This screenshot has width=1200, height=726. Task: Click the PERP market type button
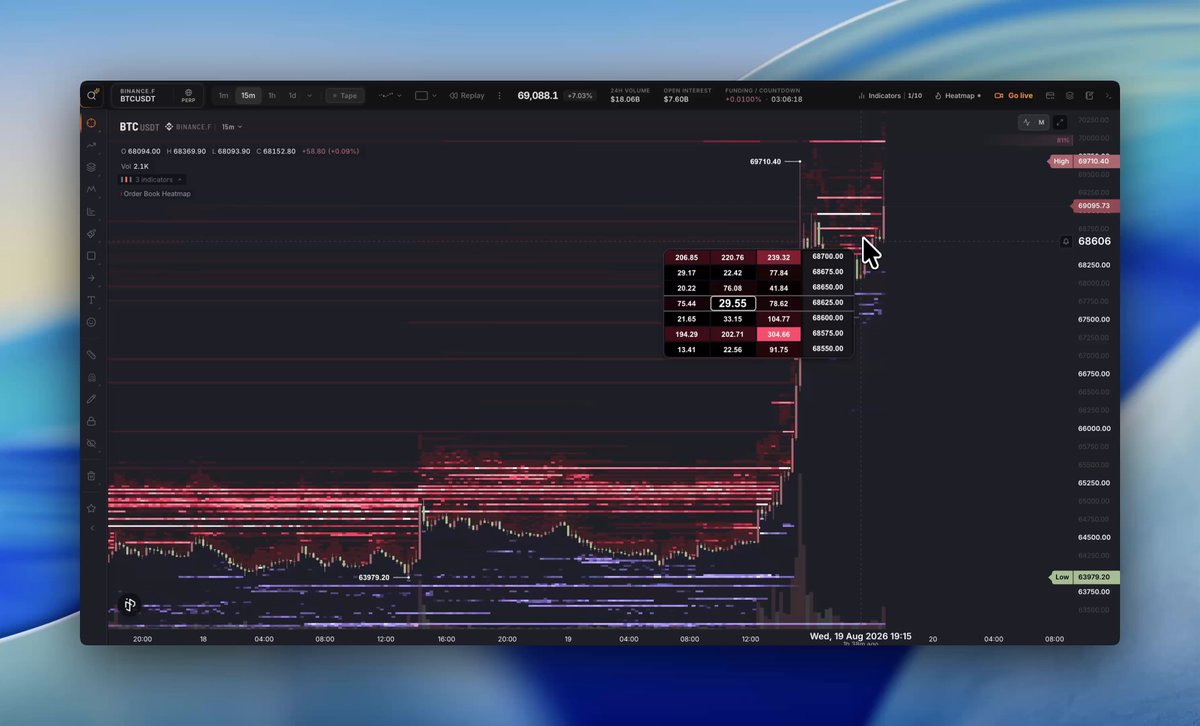point(188,96)
